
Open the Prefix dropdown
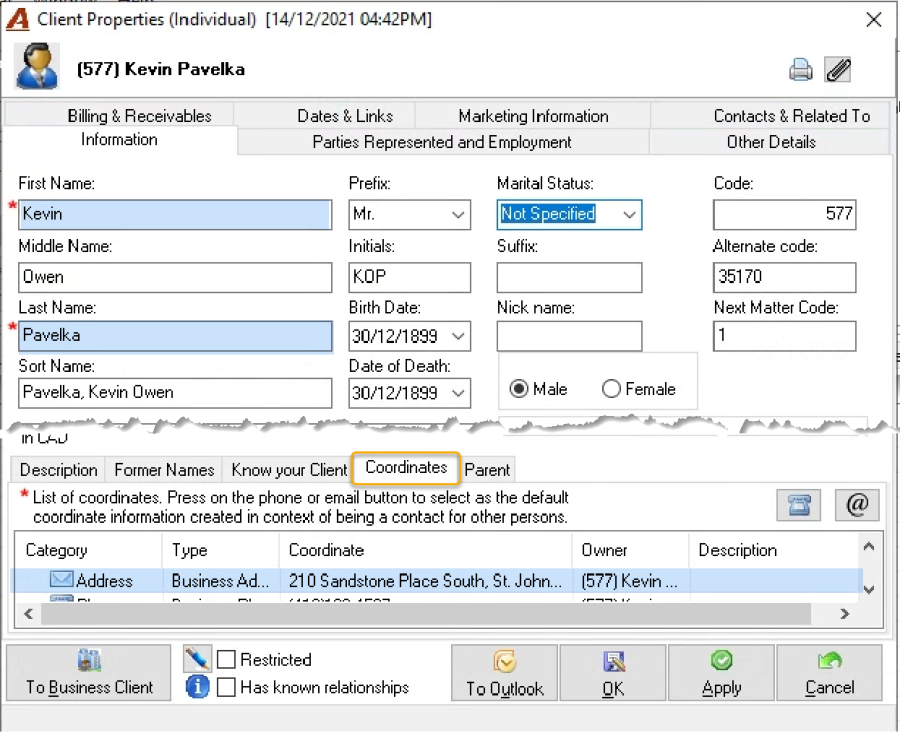tap(457, 215)
